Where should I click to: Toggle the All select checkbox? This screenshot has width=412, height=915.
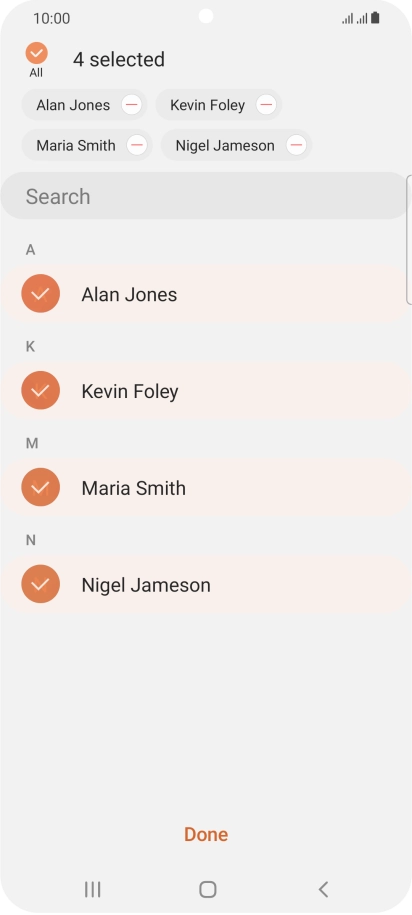click(x=36, y=53)
